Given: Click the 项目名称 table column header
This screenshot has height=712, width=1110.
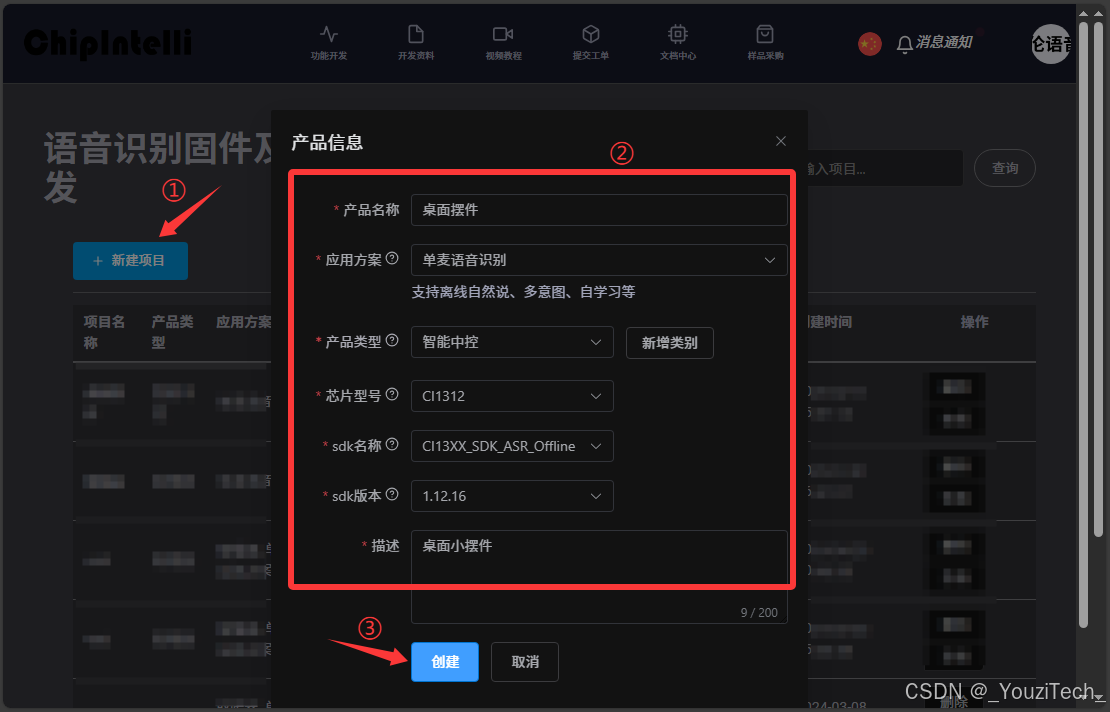Looking at the screenshot, I should [104, 332].
